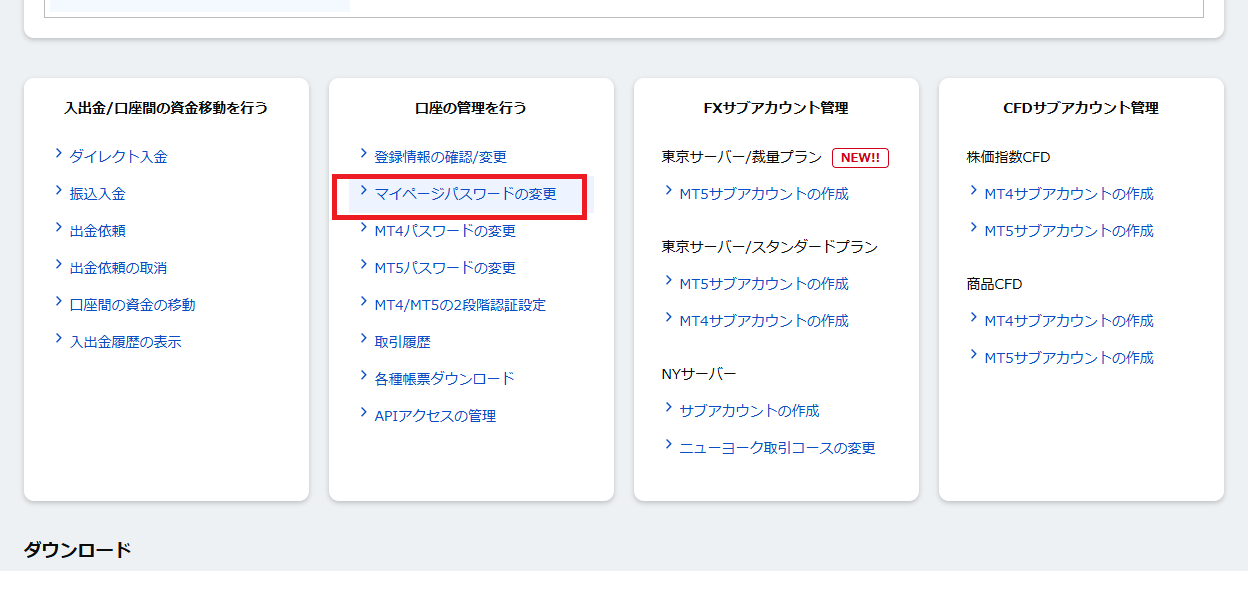Click MT5サブアカウントの作成 under 商品CFD
The width and height of the screenshot is (1248, 589).
[x=1069, y=358]
